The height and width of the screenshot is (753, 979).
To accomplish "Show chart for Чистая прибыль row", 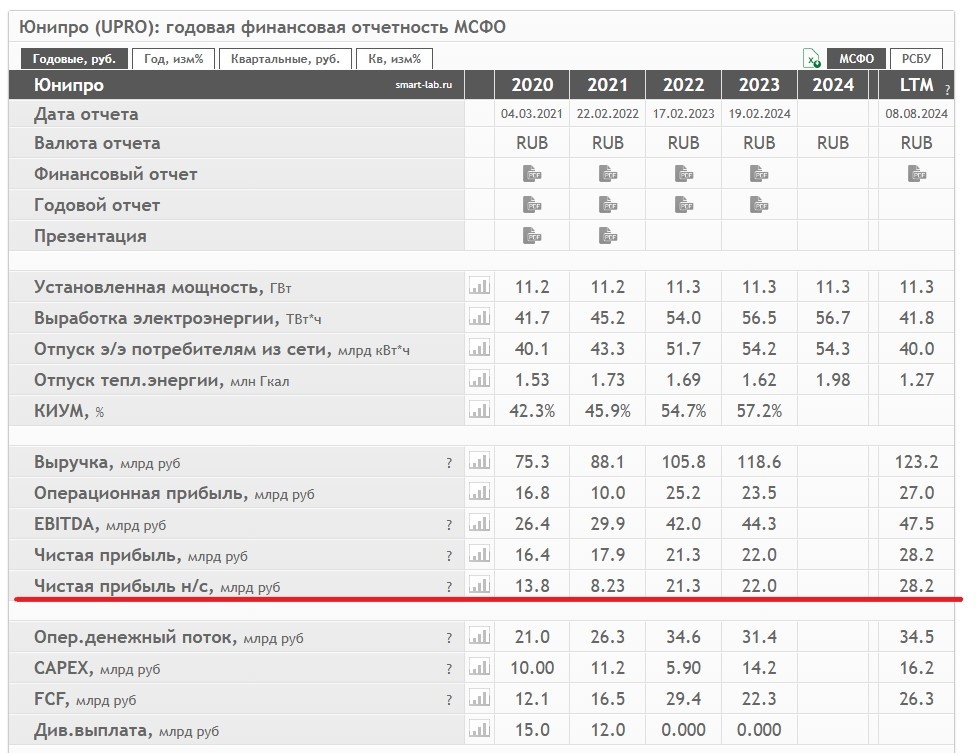I will (479, 554).
